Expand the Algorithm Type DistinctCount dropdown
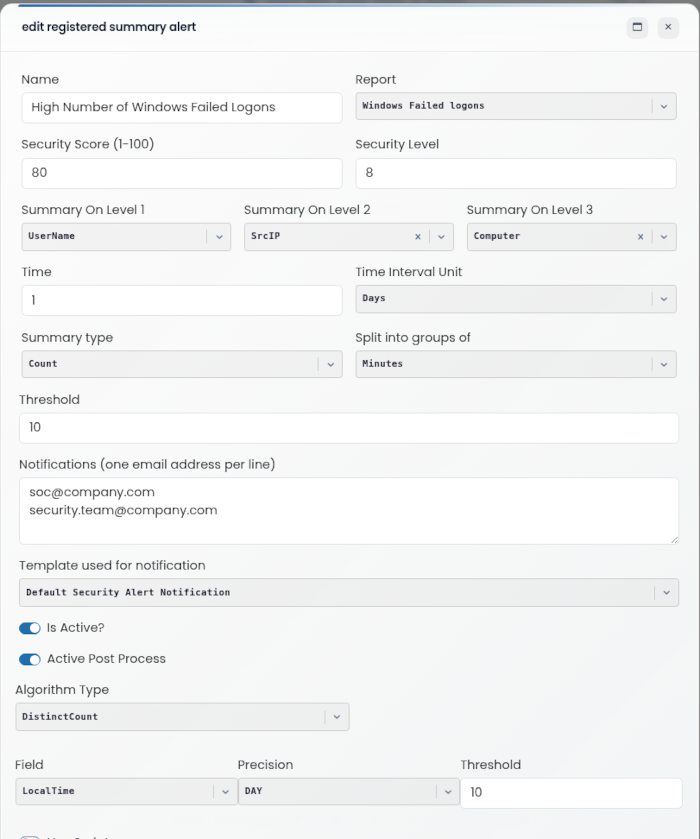The width and height of the screenshot is (700, 839). coord(182,717)
